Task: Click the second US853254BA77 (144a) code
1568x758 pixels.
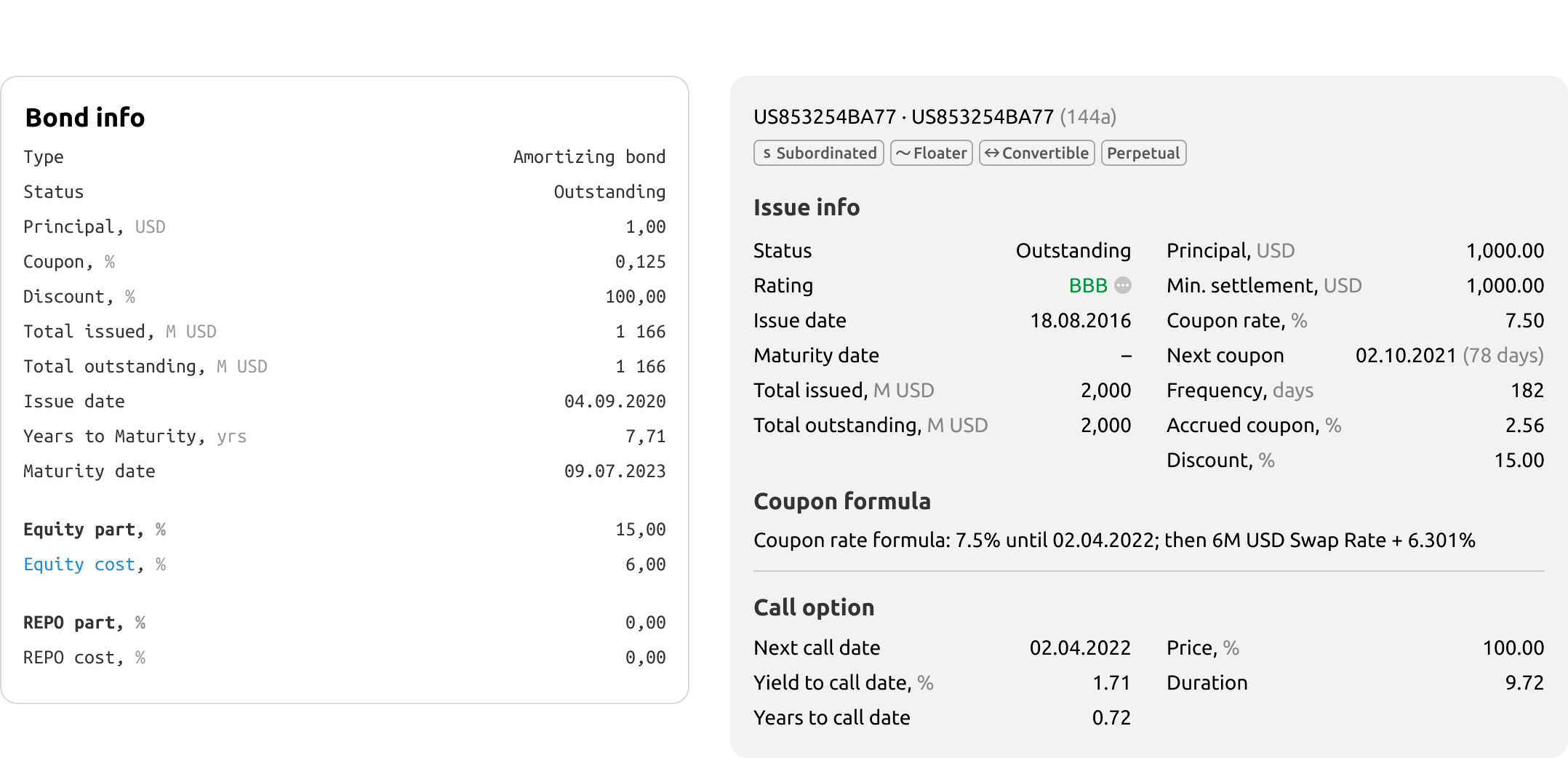Action: [982, 116]
